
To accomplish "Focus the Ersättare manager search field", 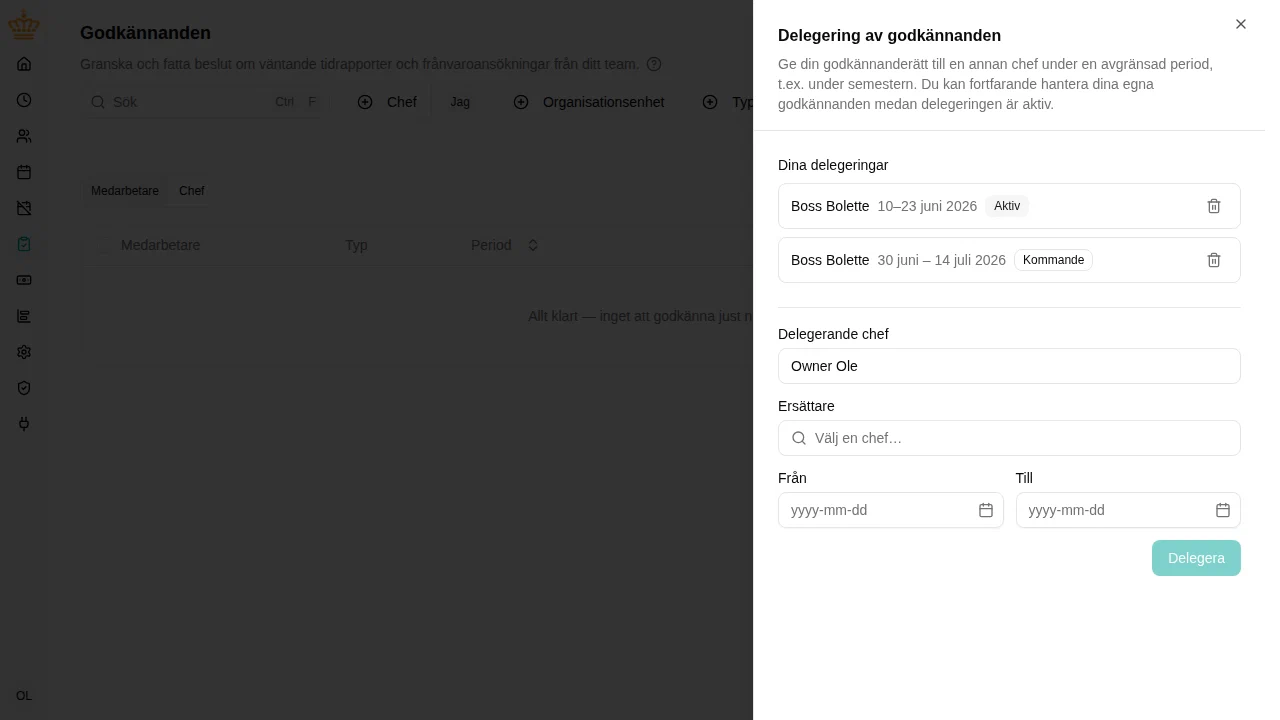I will click(x=1009, y=438).
